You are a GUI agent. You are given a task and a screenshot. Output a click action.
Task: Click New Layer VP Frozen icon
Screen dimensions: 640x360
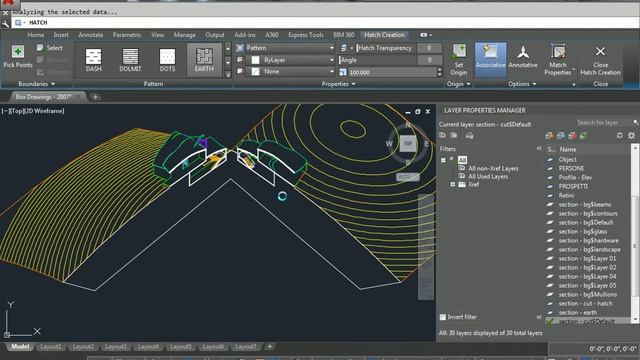pos(561,136)
